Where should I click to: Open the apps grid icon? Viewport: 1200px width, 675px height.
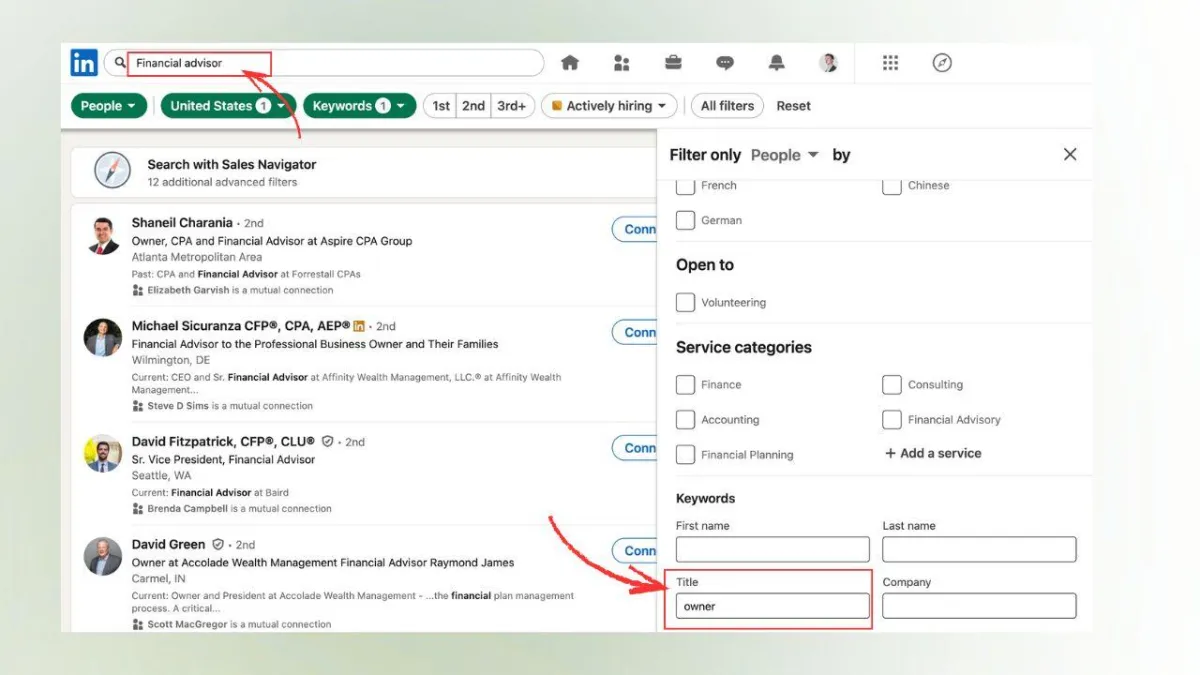(x=890, y=63)
